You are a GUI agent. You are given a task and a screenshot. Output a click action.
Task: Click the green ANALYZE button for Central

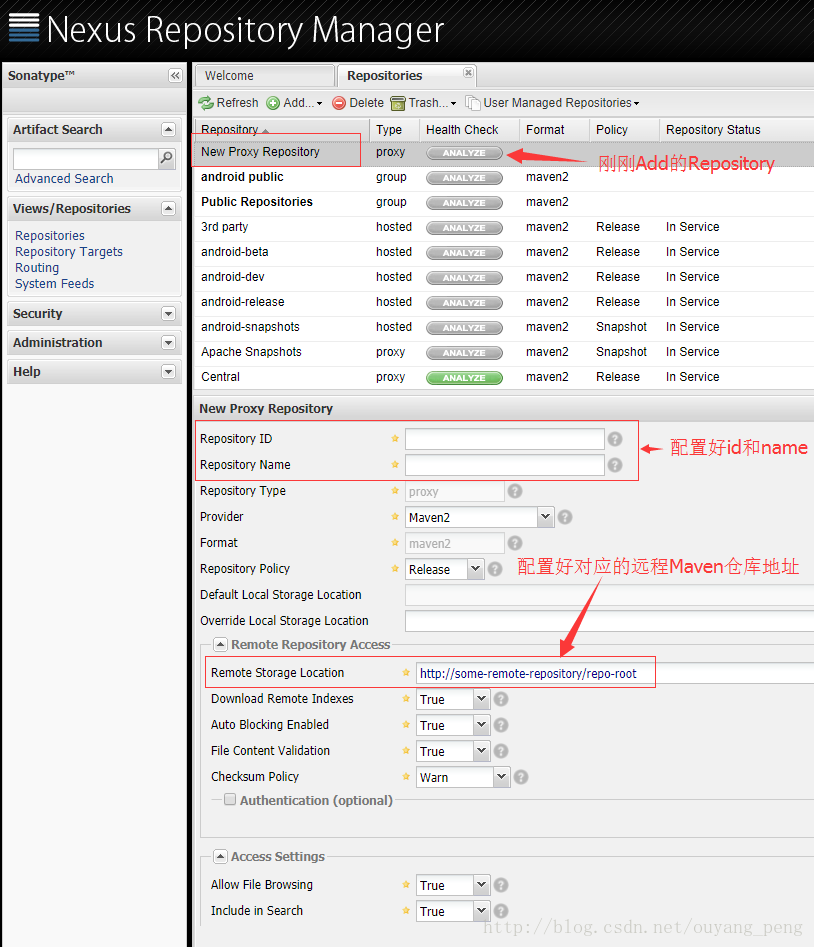[464, 378]
